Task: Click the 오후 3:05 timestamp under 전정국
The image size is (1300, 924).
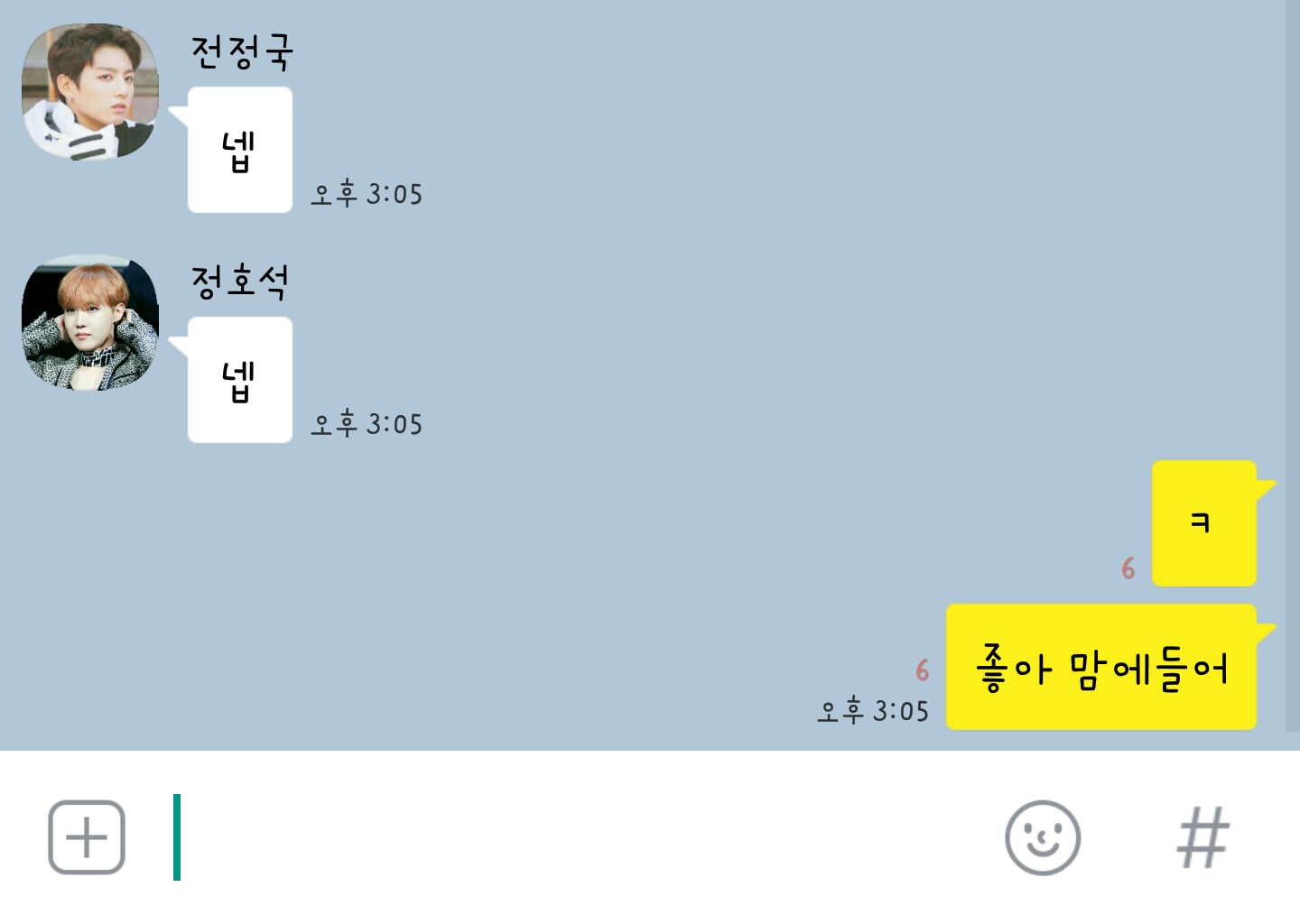Action: (x=367, y=193)
